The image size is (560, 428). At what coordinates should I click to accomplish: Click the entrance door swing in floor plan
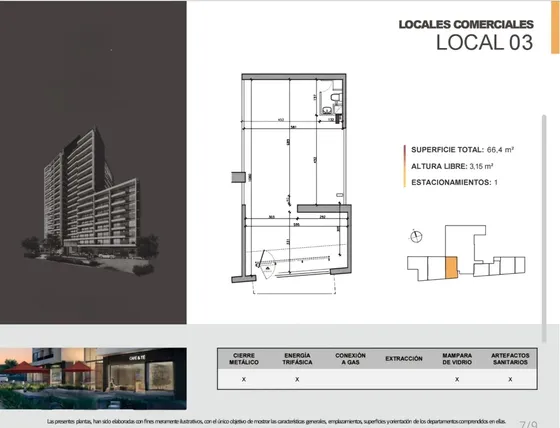(266, 265)
